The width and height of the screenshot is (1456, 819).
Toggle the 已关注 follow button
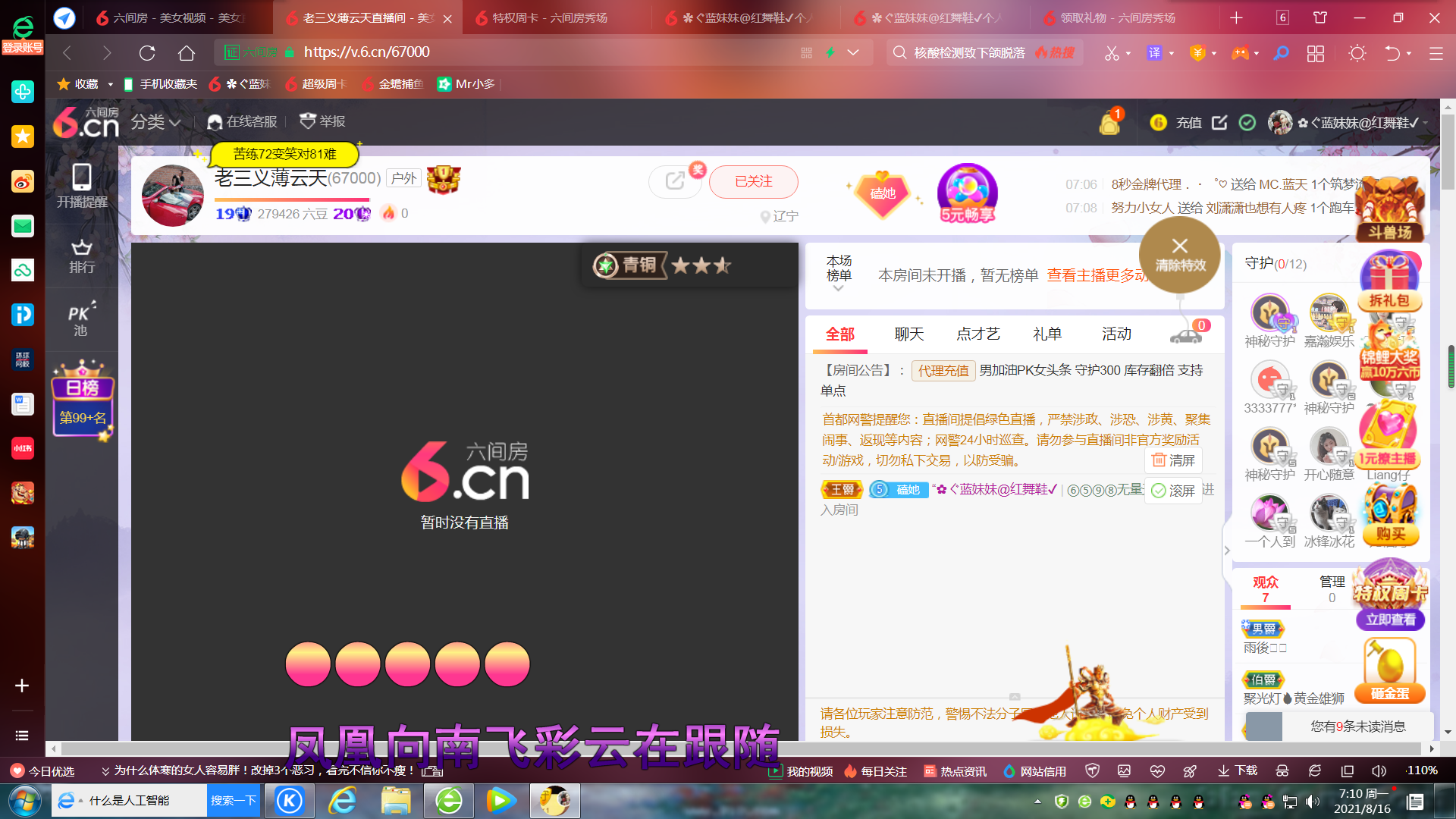point(754,182)
